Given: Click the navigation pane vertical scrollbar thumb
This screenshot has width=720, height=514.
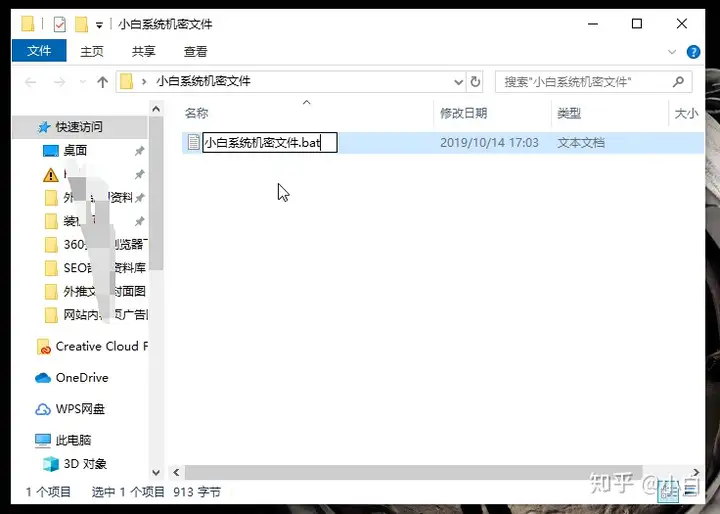Looking at the screenshot, I should (x=156, y=193).
